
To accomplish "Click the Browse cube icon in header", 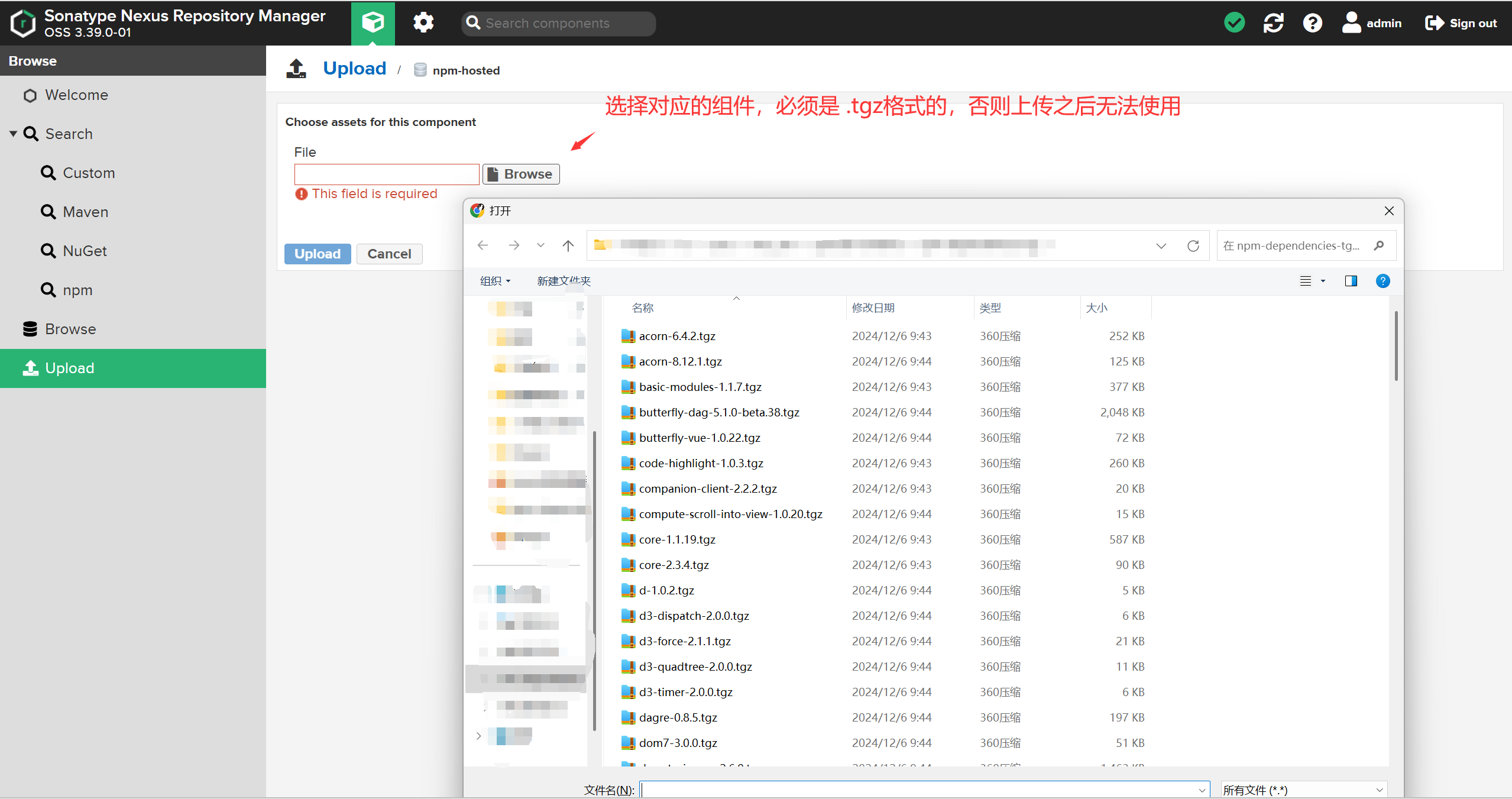I will click(x=373, y=23).
